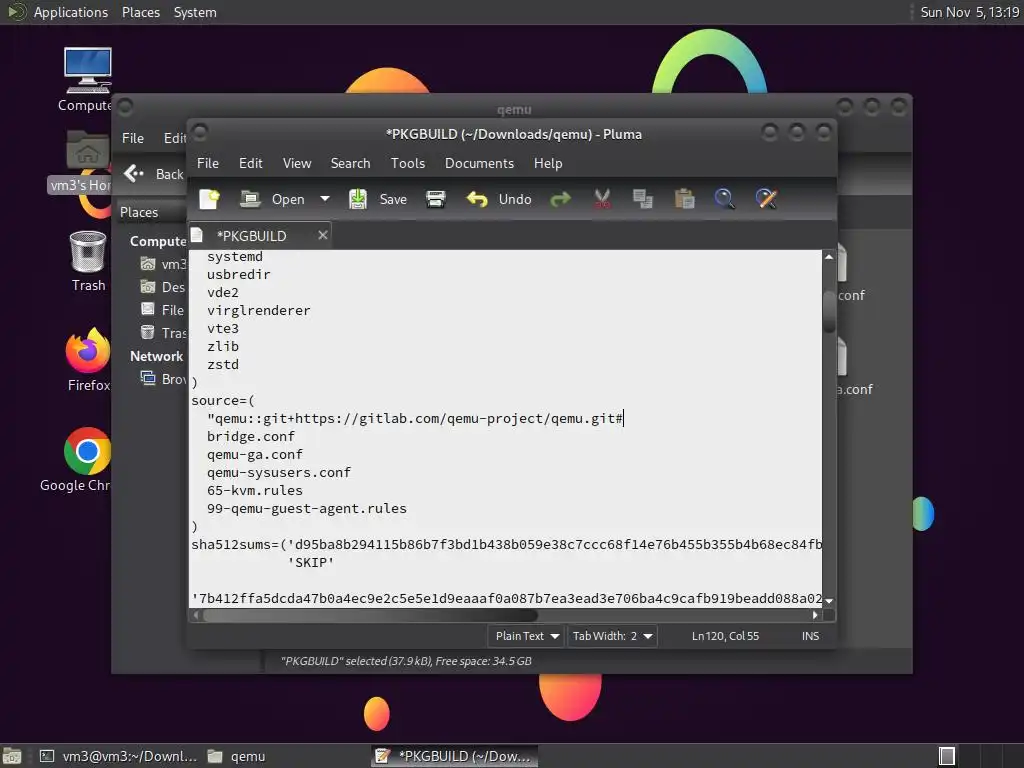
Task: Click the PKGBUILD Pluma taskbar button
Action: pos(455,756)
